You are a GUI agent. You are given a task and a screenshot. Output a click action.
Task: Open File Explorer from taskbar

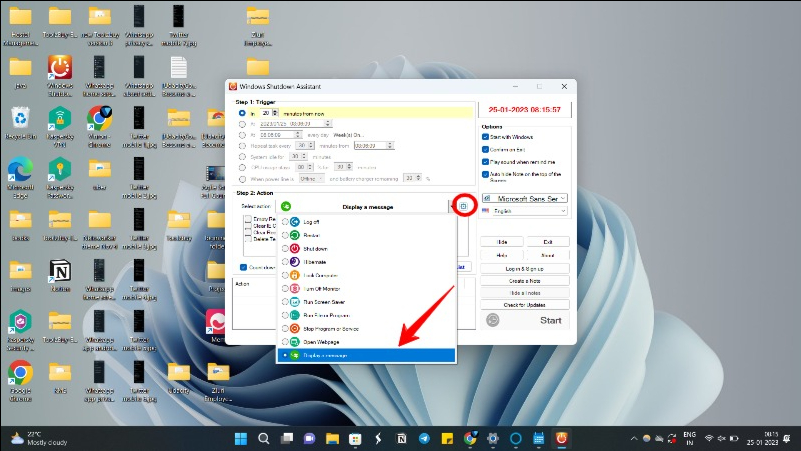pos(333,438)
